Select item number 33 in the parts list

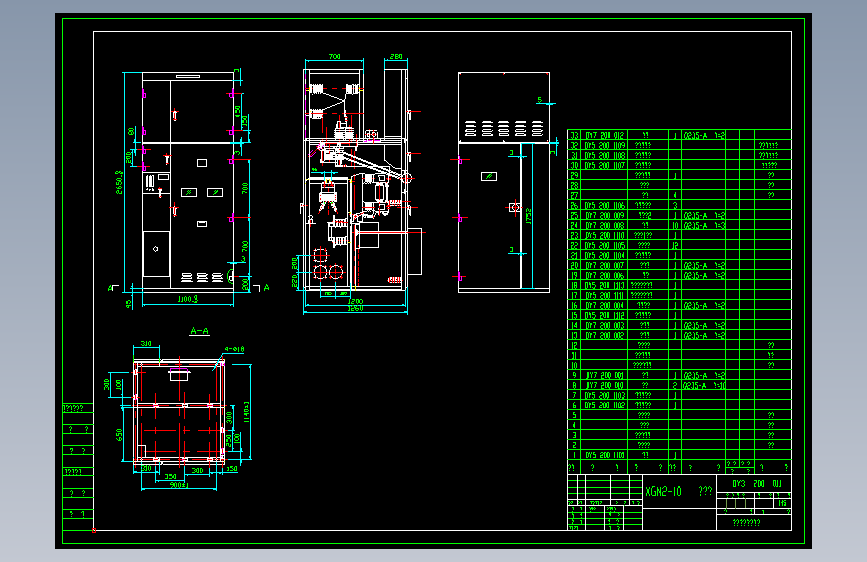574,135
